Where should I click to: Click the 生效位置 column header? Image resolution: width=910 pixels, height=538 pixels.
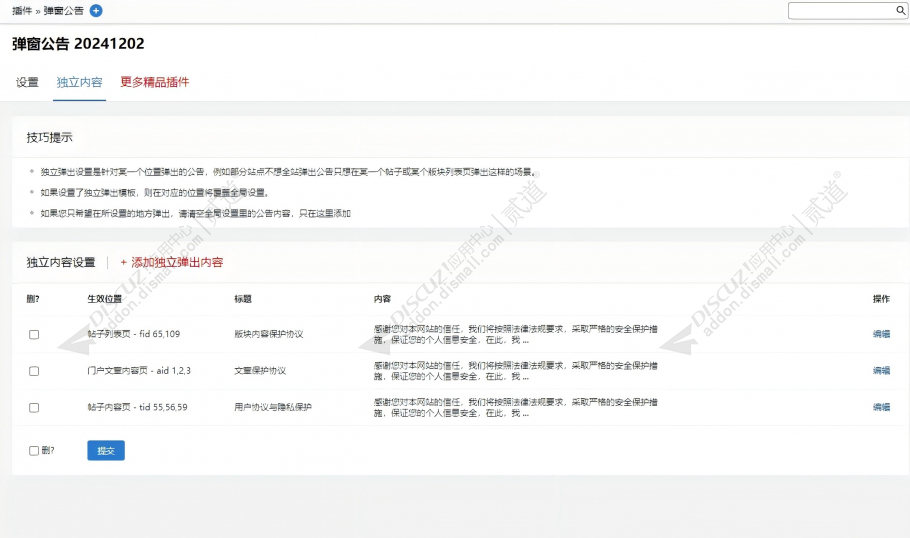104,299
